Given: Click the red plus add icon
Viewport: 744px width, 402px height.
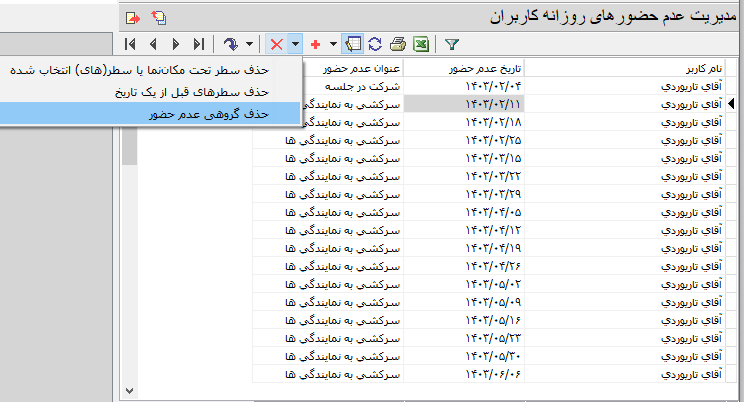Looking at the screenshot, I should click(x=316, y=44).
